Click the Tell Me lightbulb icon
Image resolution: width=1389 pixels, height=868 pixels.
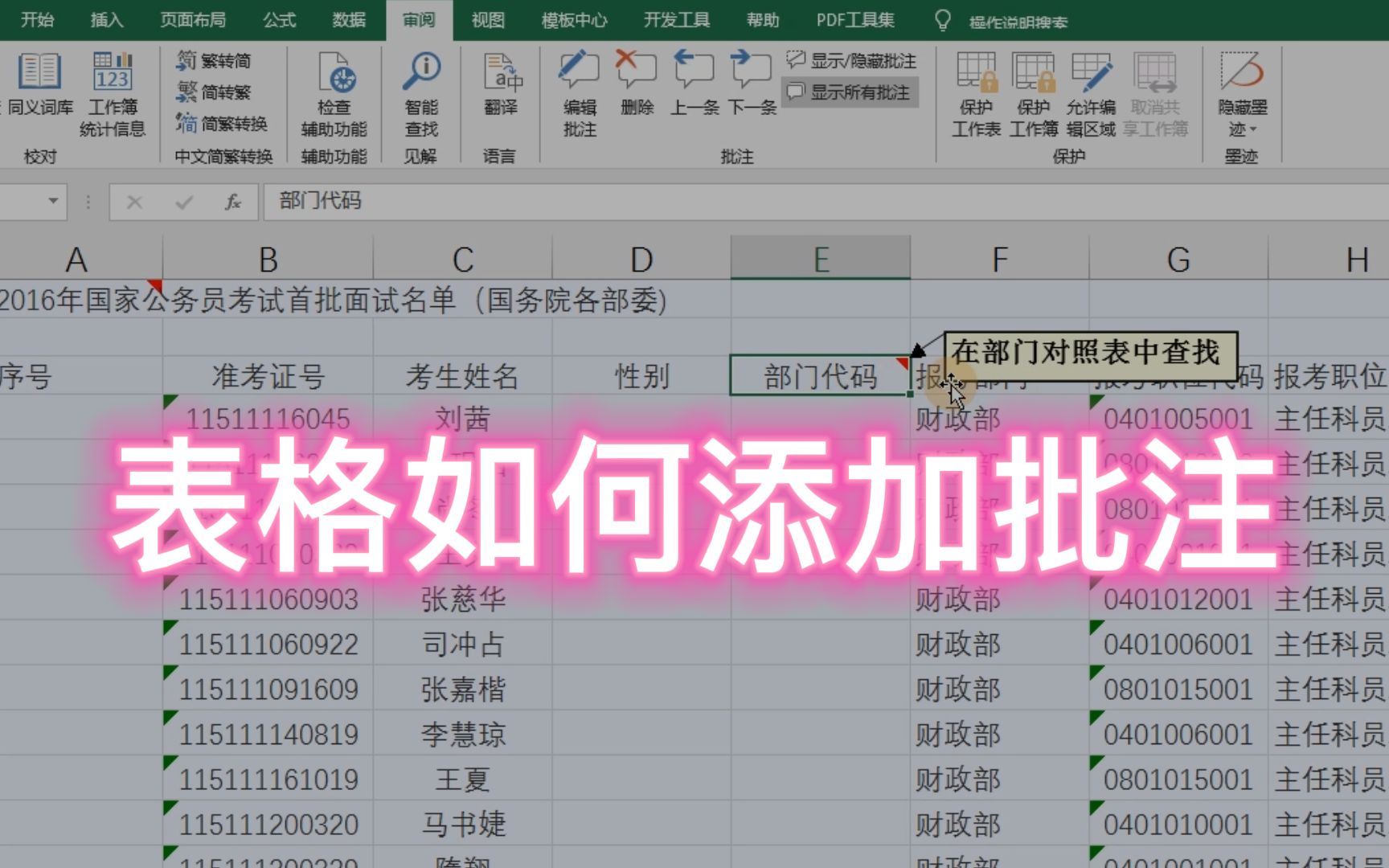[943, 20]
